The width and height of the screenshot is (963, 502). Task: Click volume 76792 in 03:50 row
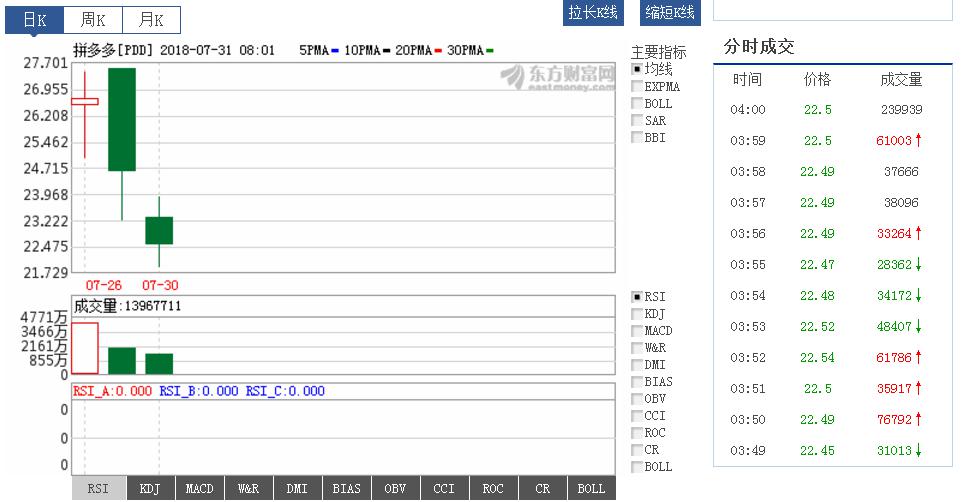coord(894,420)
